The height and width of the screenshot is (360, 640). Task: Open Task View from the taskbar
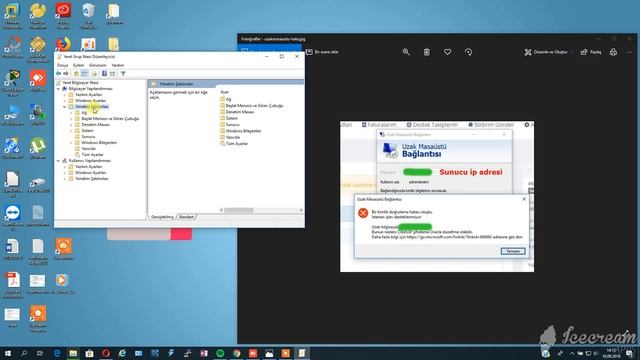coord(40,353)
